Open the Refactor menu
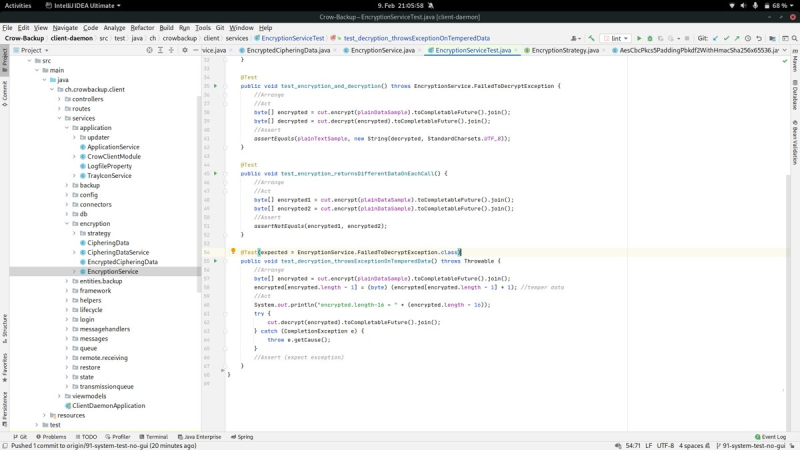This screenshot has width=800, height=450. (x=142, y=28)
